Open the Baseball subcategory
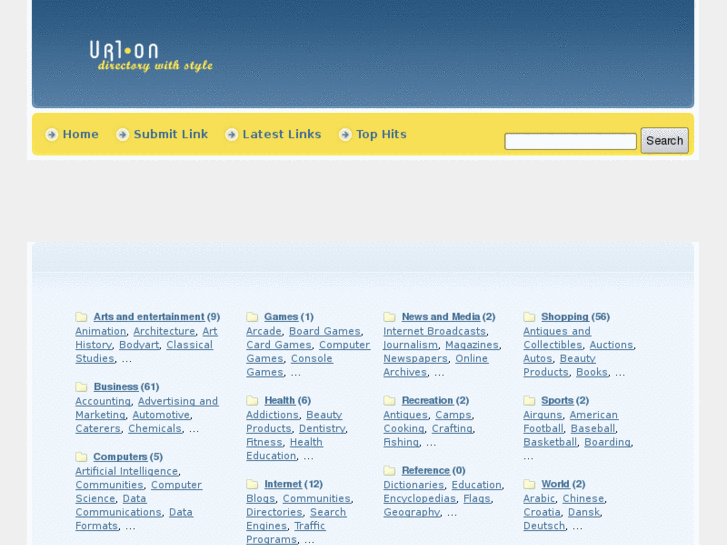 593,429
